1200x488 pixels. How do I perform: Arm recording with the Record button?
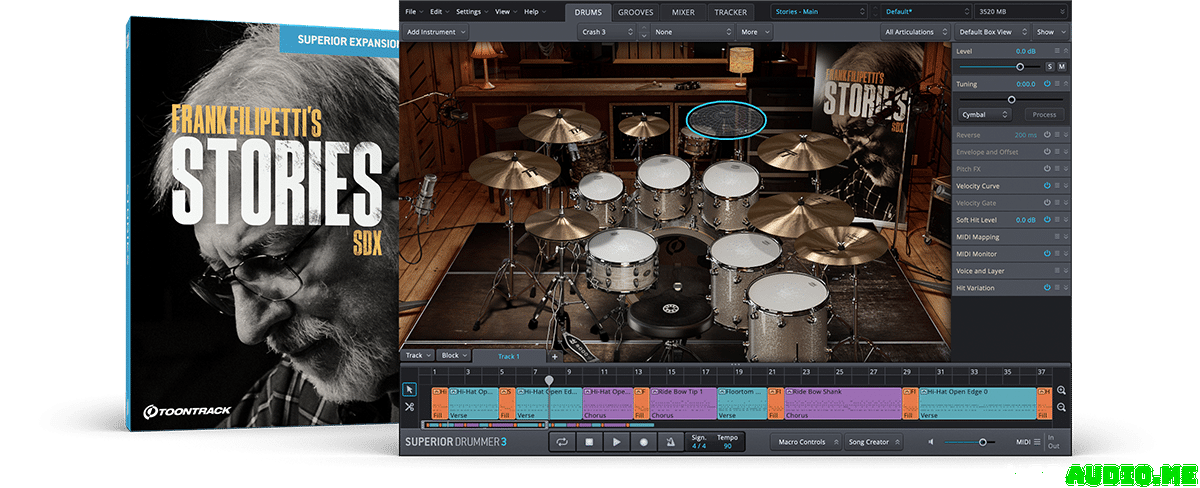pos(644,442)
